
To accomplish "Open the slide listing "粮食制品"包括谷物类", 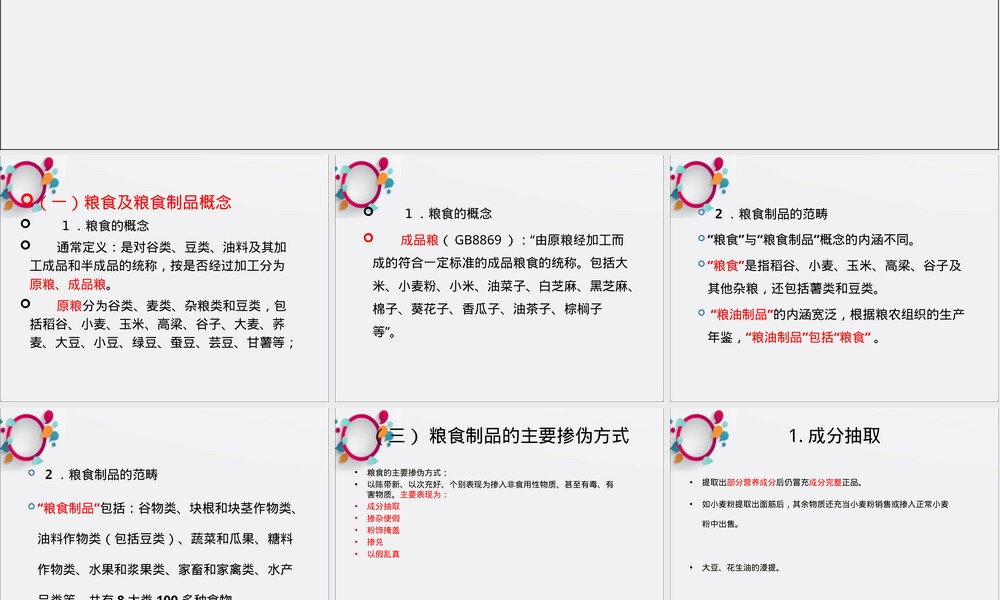I will (x=164, y=504).
